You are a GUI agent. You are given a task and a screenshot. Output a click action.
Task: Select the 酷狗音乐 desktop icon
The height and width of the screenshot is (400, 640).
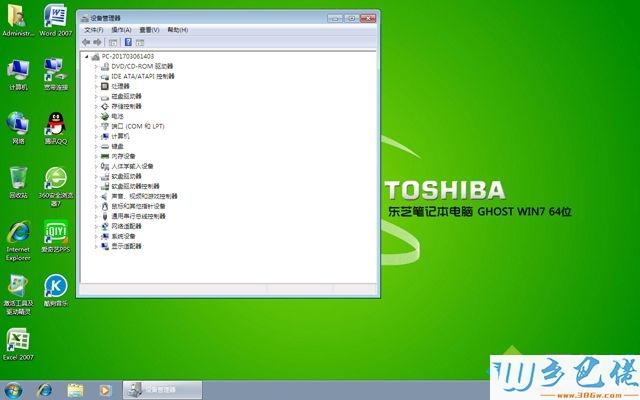click(56, 290)
